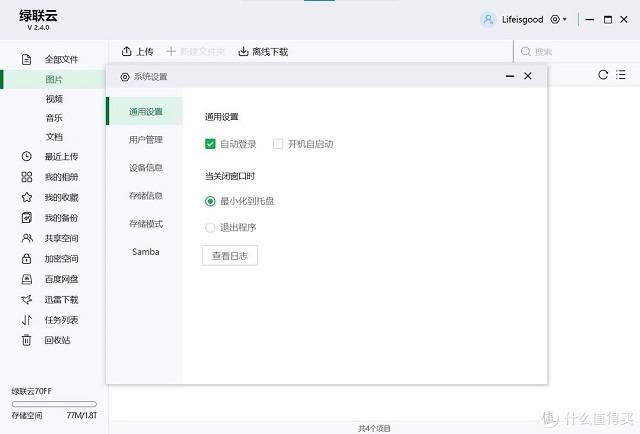Click the 存储空间 usage bar
Viewport: 640px width, 434px height.
pos(54,404)
